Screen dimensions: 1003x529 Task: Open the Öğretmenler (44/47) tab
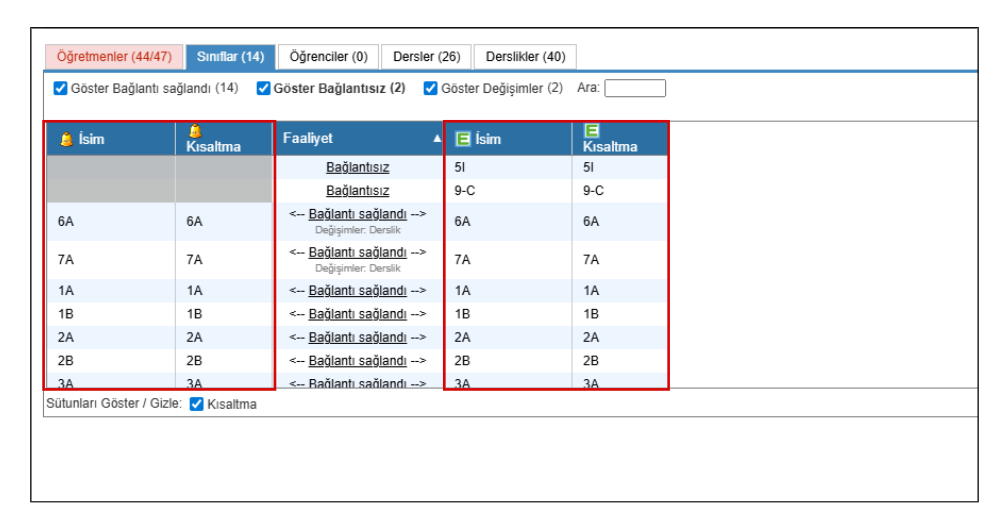[x=114, y=56]
